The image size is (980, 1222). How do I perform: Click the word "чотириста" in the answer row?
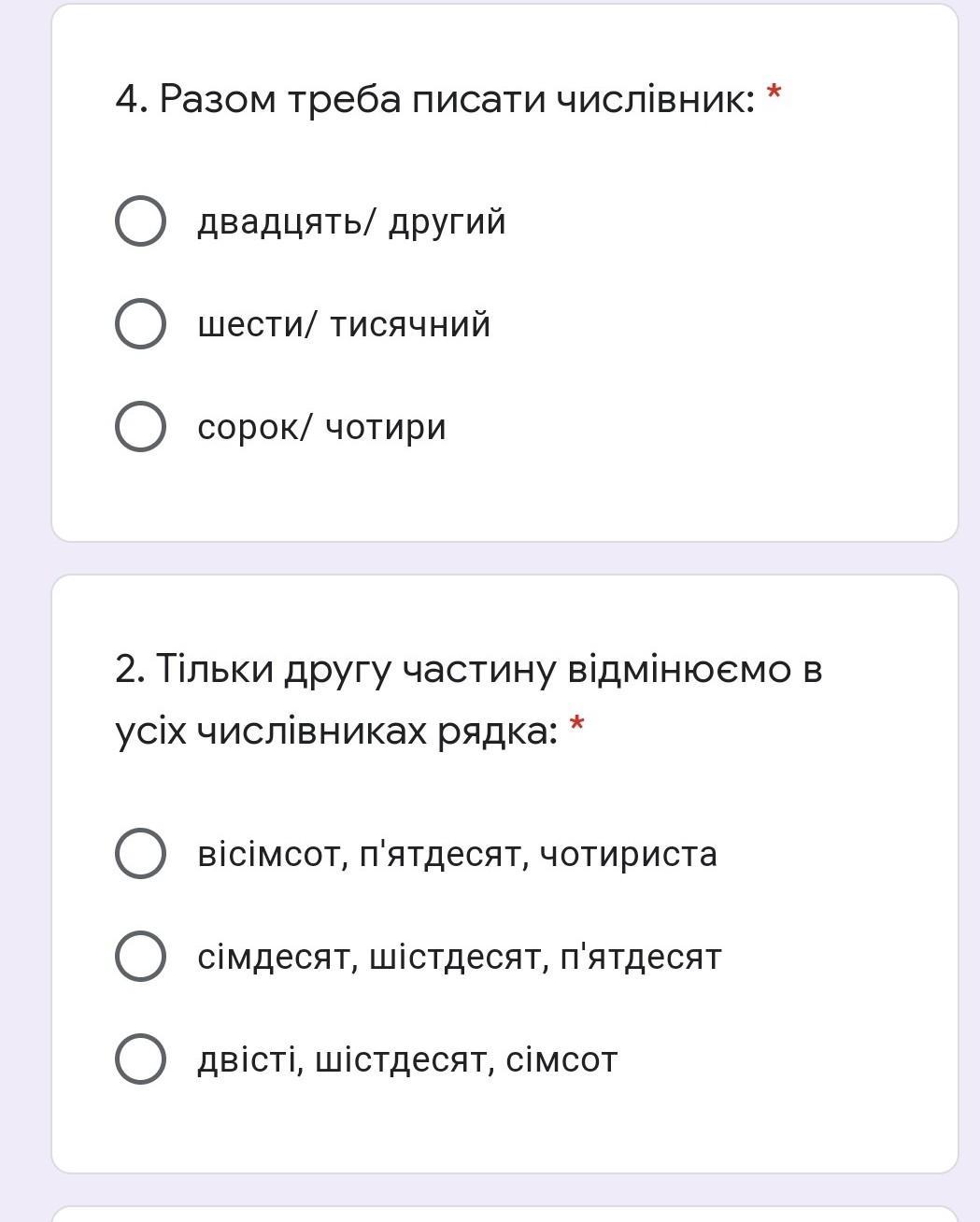coord(629,855)
